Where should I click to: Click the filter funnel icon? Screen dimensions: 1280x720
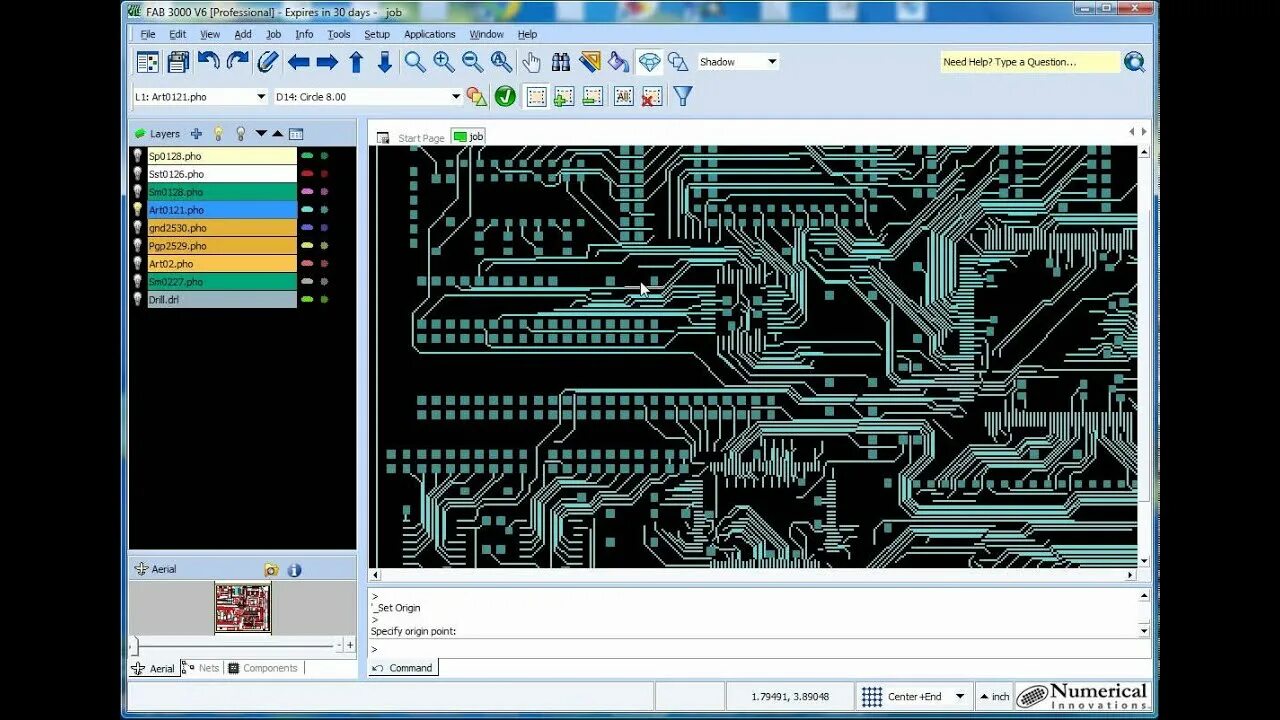(x=682, y=96)
